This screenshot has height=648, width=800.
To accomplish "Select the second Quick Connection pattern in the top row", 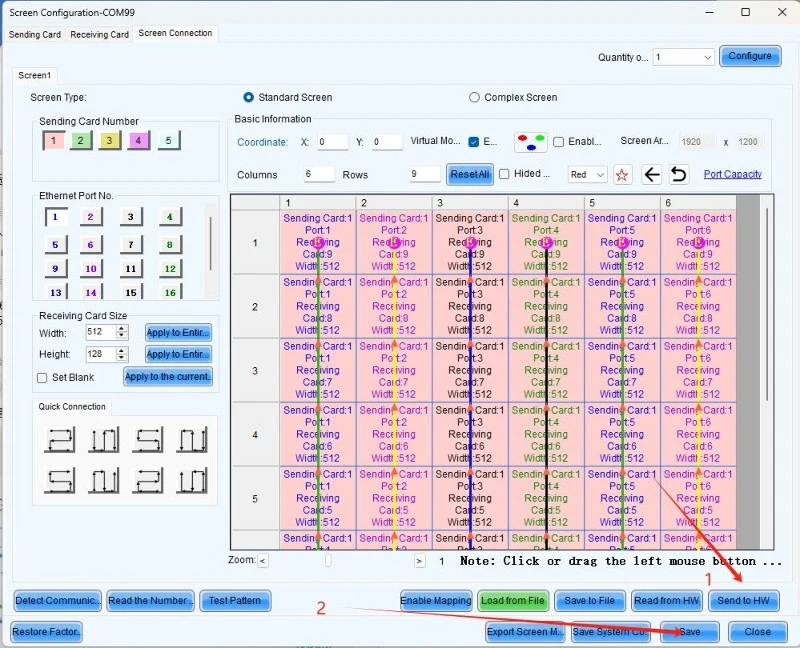I will pos(104,440).
